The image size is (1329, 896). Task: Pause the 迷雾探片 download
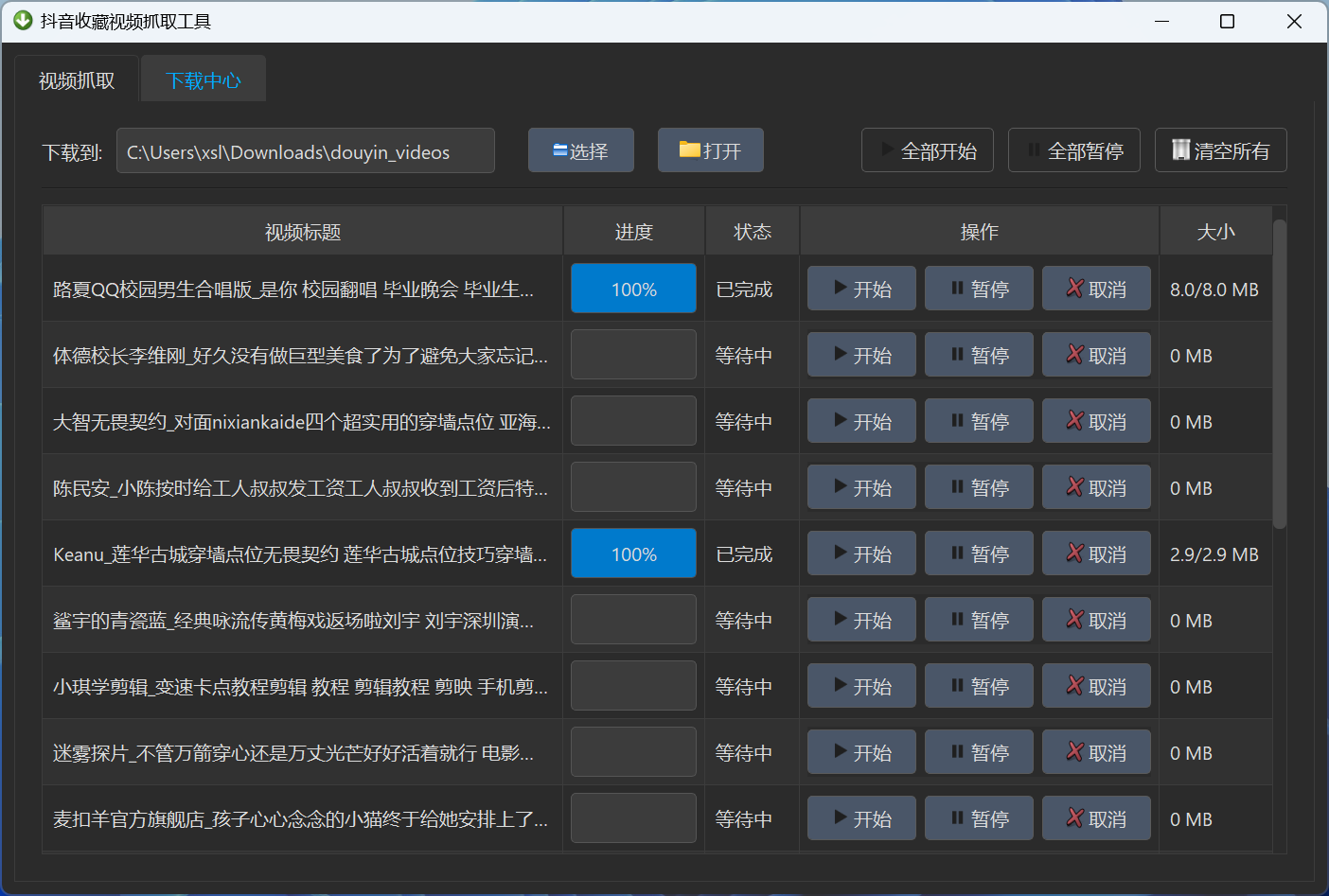click(x=979, y=751)
